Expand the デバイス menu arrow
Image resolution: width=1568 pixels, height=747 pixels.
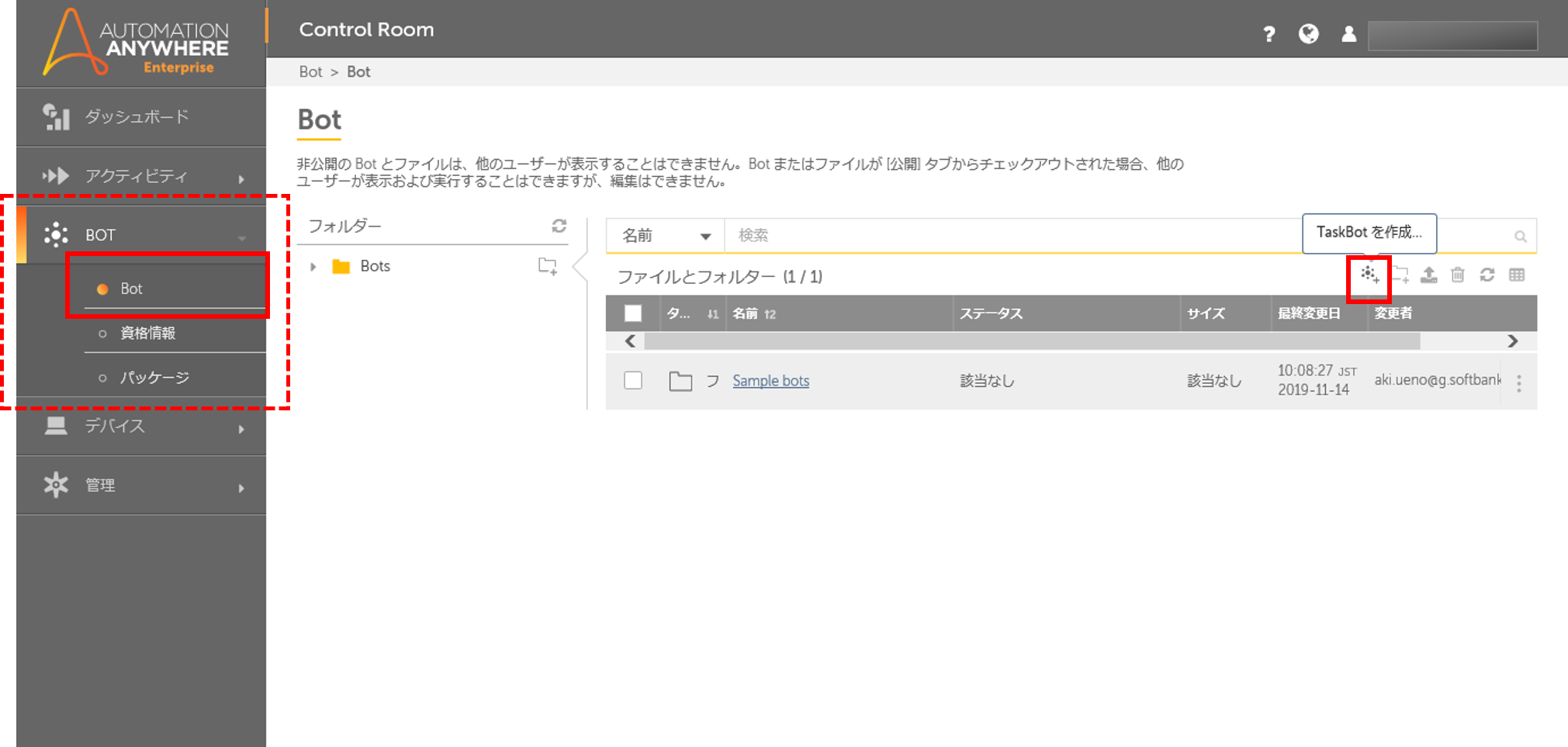coord(241,429)
